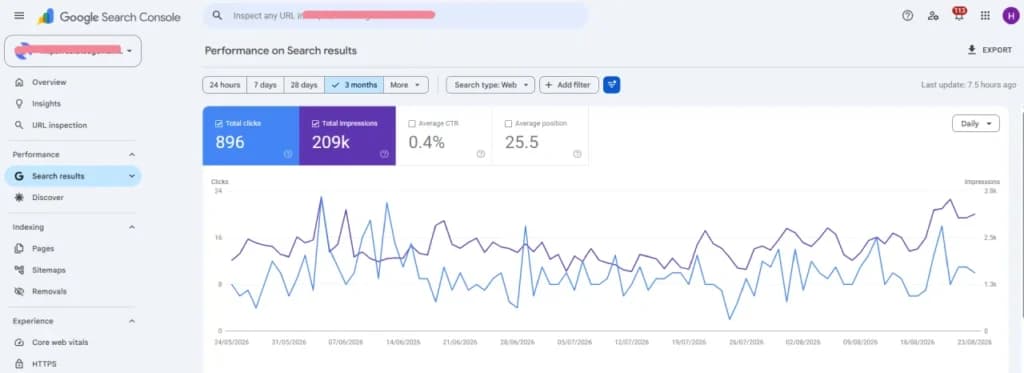Click the URL inspection magnifier icon

[x=19, y=125]
